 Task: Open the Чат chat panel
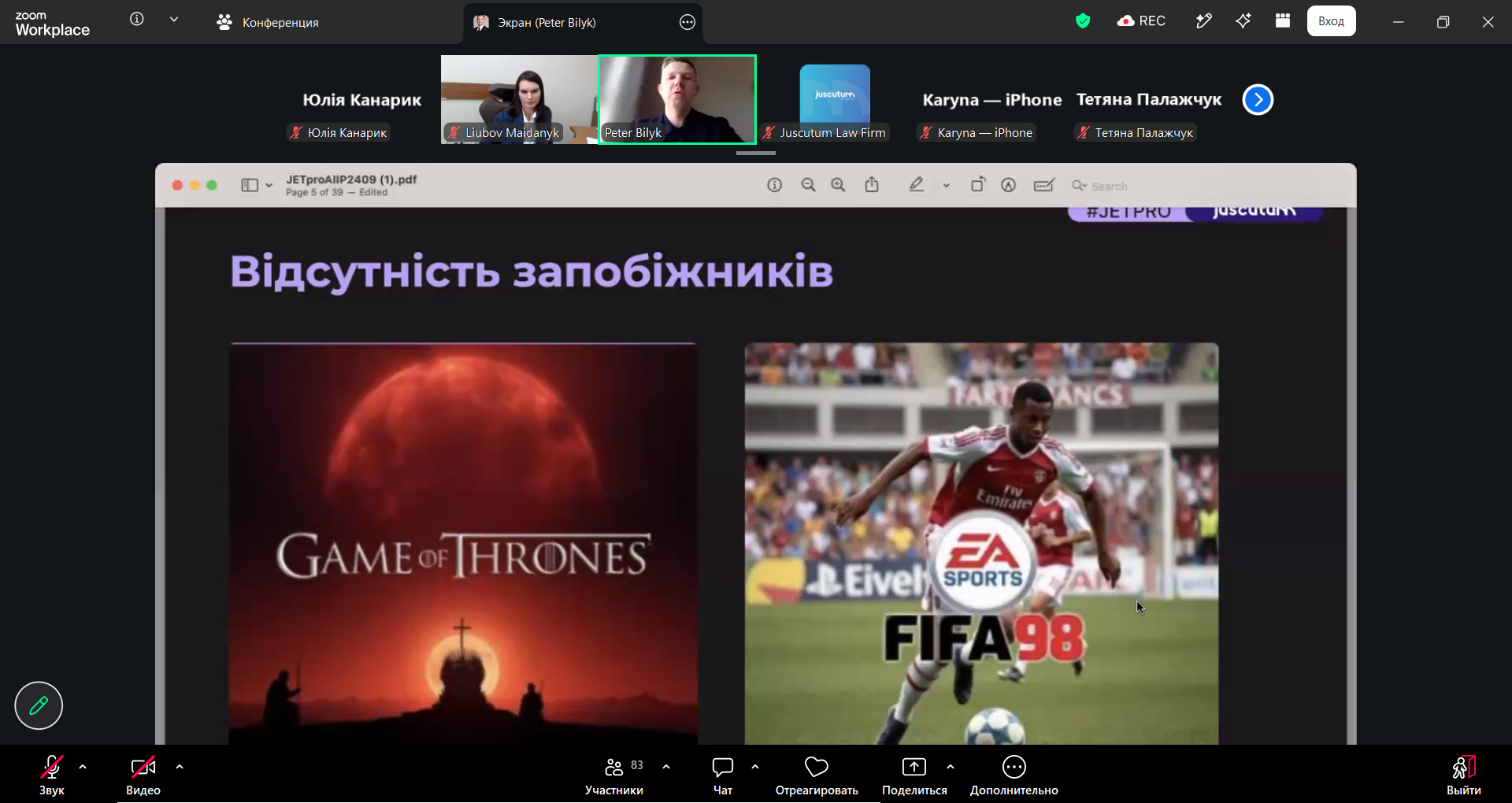[723, 775]
